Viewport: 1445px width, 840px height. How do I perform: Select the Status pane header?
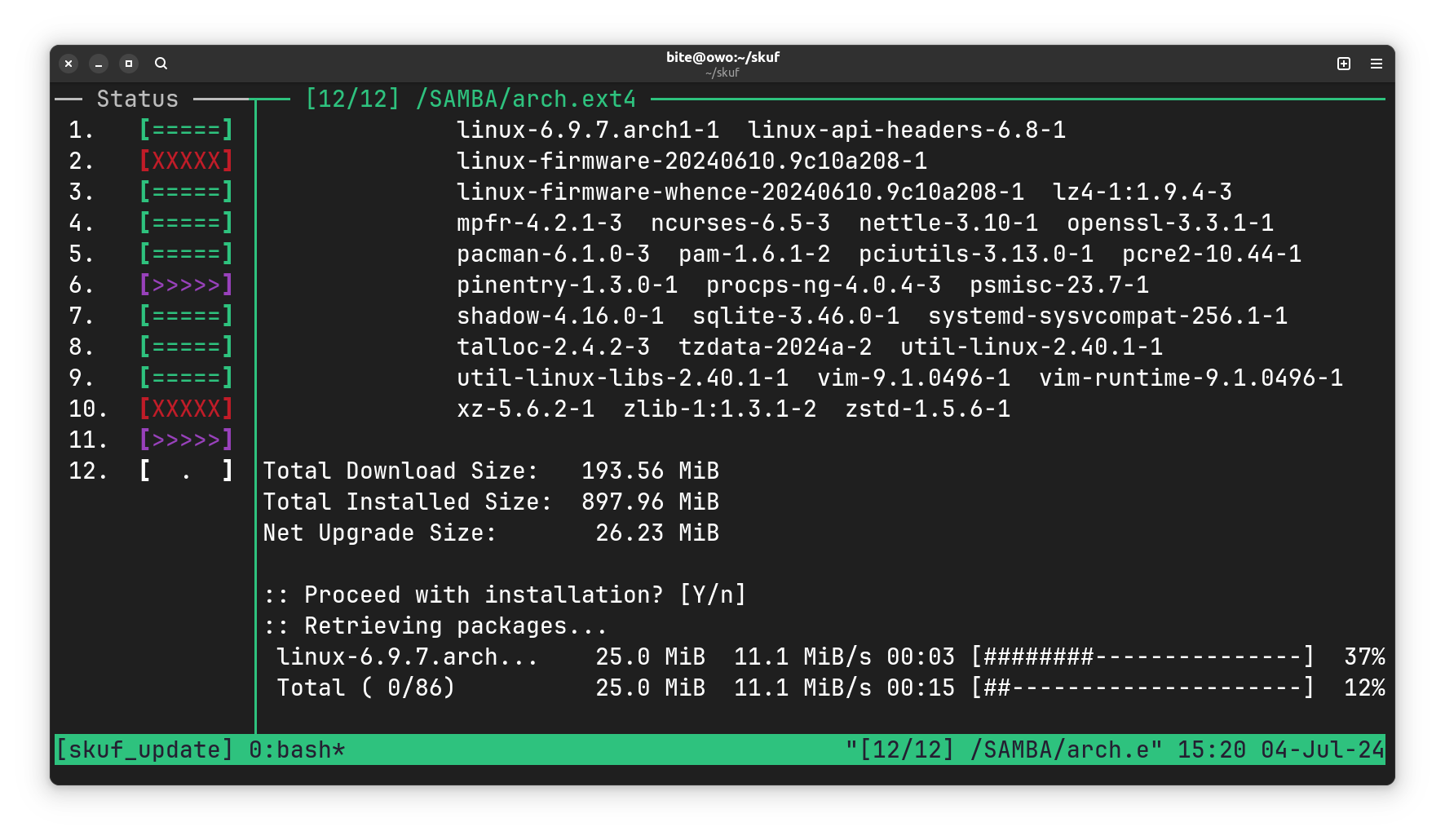[137, 99]
